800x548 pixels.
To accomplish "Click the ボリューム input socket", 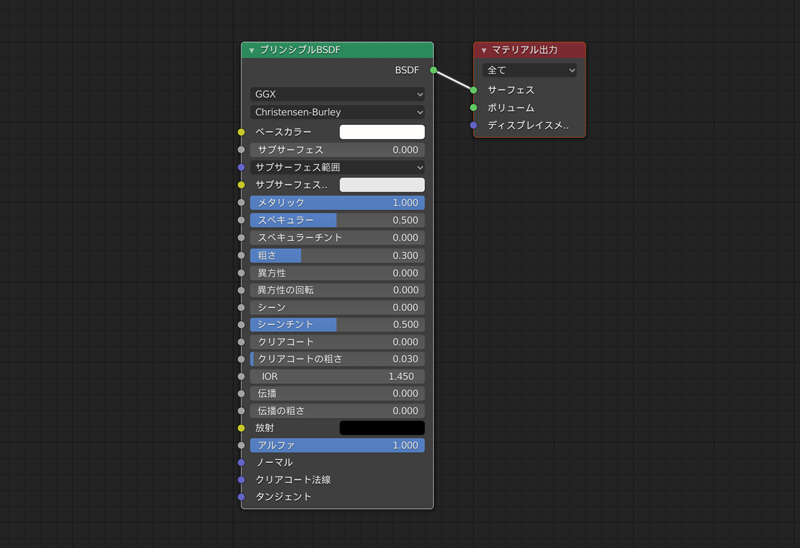I will [474, 108].
